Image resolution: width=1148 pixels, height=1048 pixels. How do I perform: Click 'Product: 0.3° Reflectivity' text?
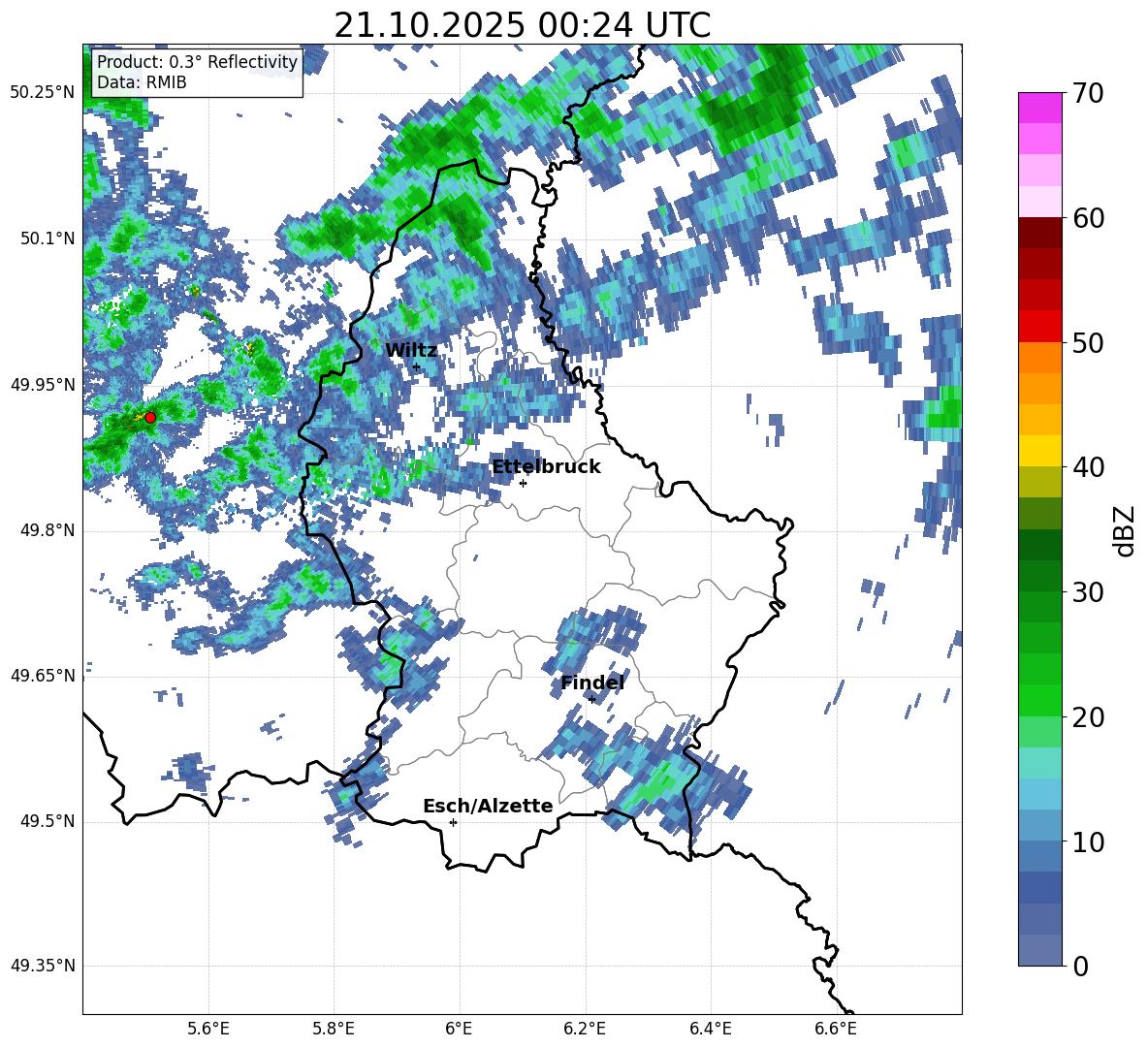(197, 61)
